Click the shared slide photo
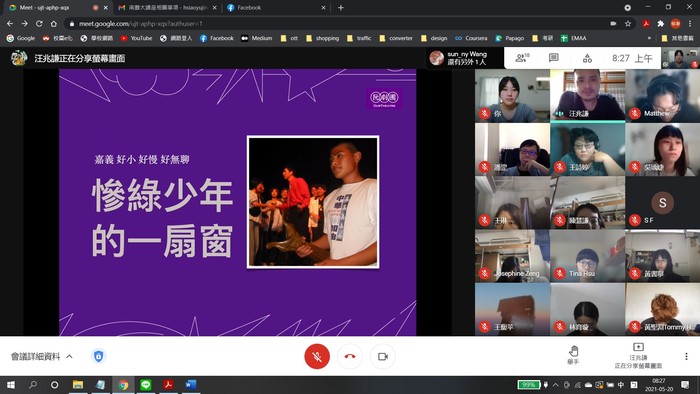This screenshot has width=700, height=394. click(313, 202)
